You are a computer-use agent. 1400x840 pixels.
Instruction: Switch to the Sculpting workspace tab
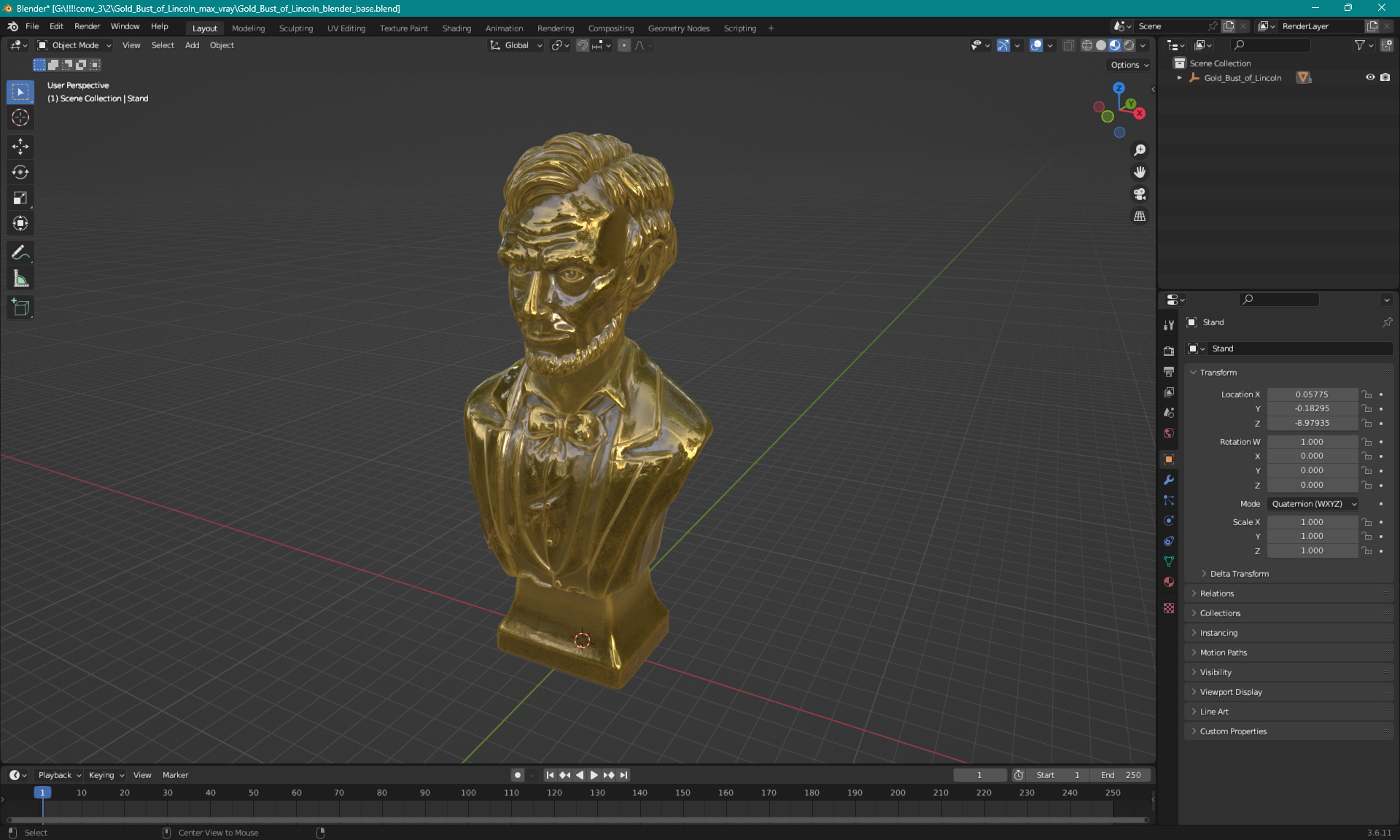click(x=296, y=28)
